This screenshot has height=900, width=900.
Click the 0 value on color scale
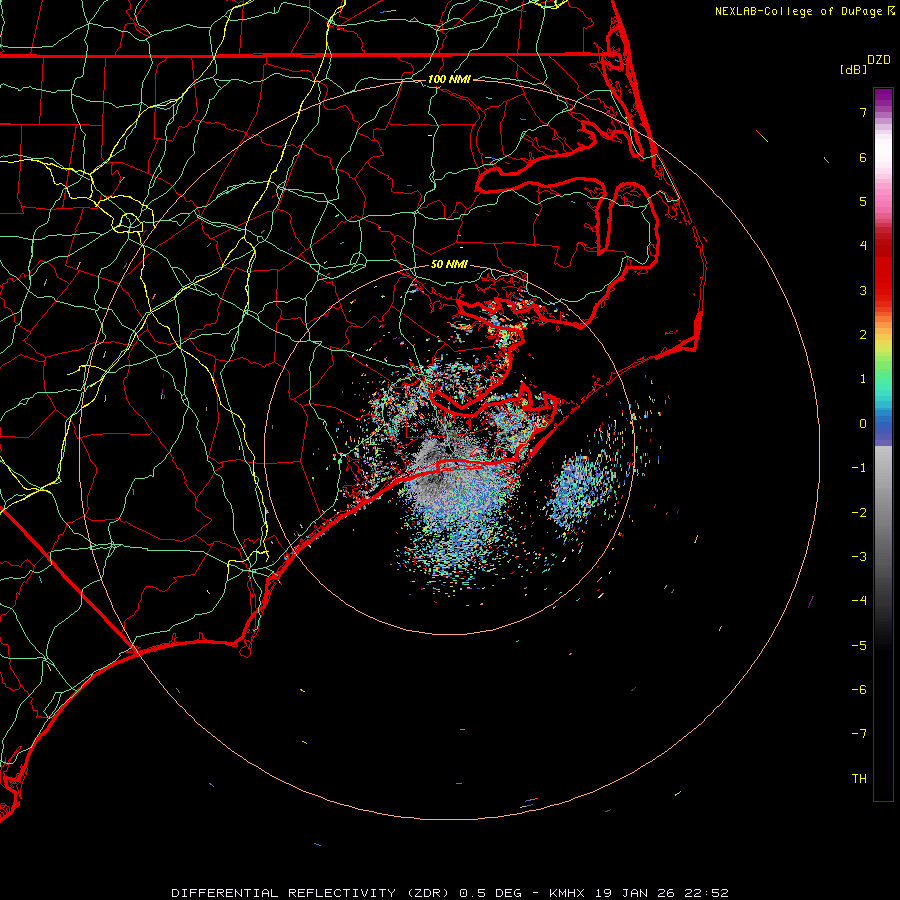pyautogui.click(x=863, y=424)
